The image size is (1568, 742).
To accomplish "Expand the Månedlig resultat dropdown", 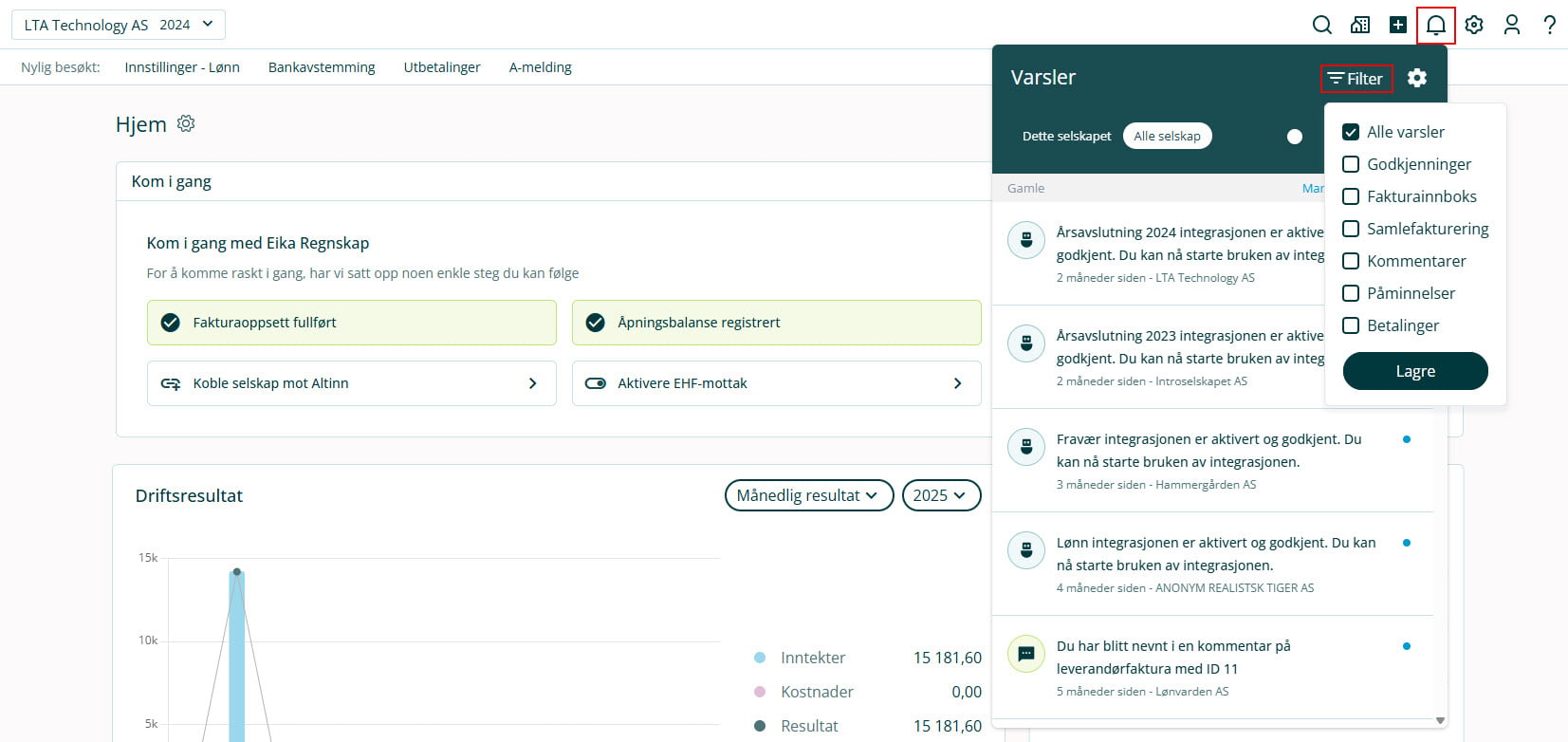I will tap(808, 495).
